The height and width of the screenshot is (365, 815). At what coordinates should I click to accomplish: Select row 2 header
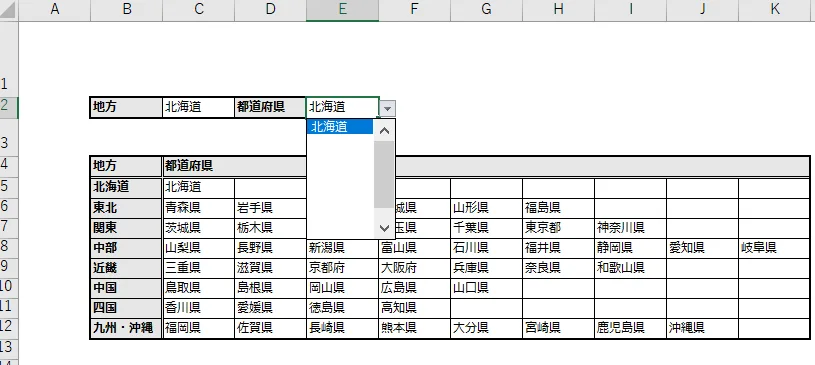9,108
